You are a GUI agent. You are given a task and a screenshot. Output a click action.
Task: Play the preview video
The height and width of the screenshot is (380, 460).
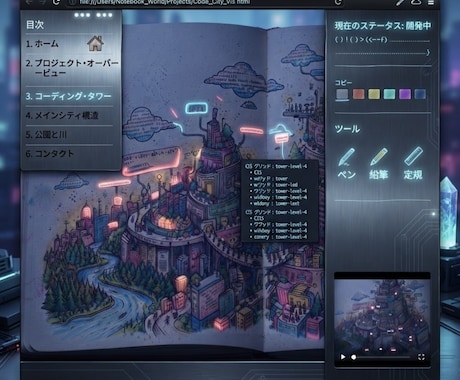pyautogui.click(x=343, y=357)
